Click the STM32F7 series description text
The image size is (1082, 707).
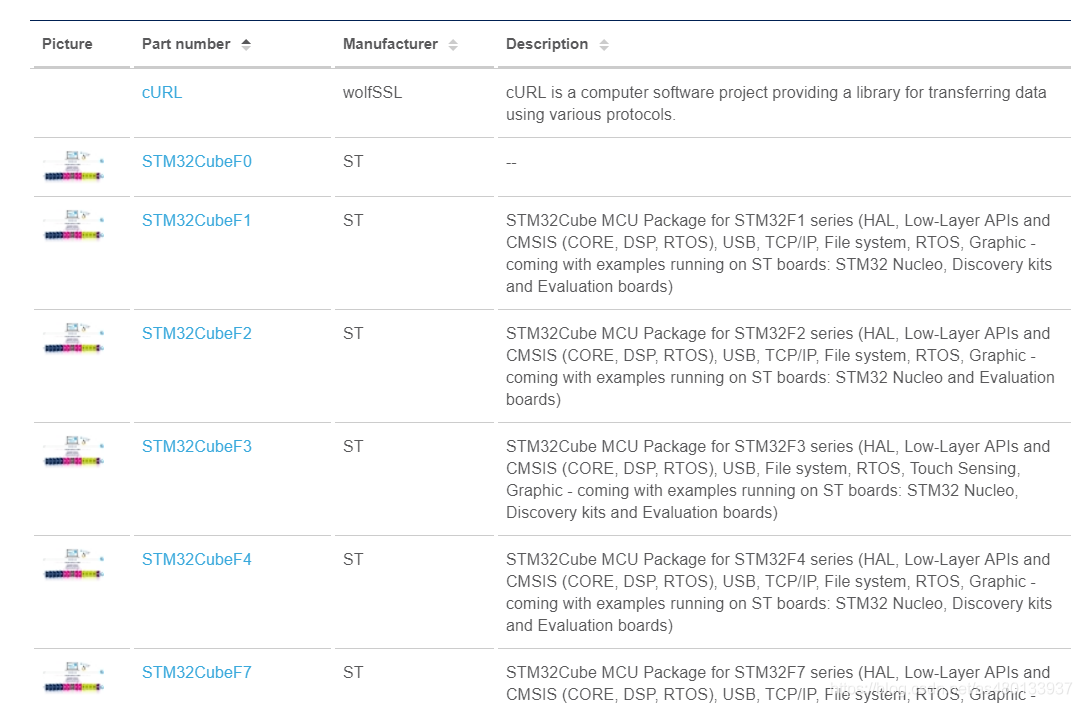click(x=778, y=684)
